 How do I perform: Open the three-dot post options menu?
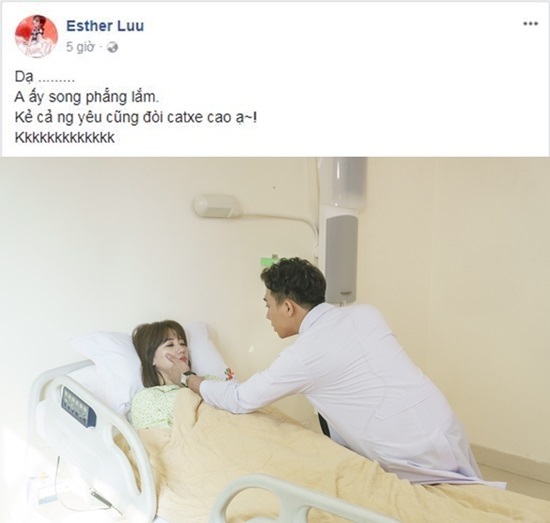(530, 24)
